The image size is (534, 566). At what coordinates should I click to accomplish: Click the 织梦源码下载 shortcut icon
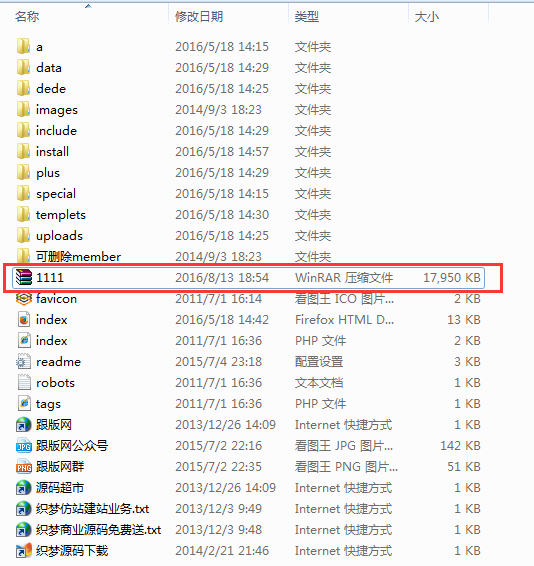coord(24,550)
